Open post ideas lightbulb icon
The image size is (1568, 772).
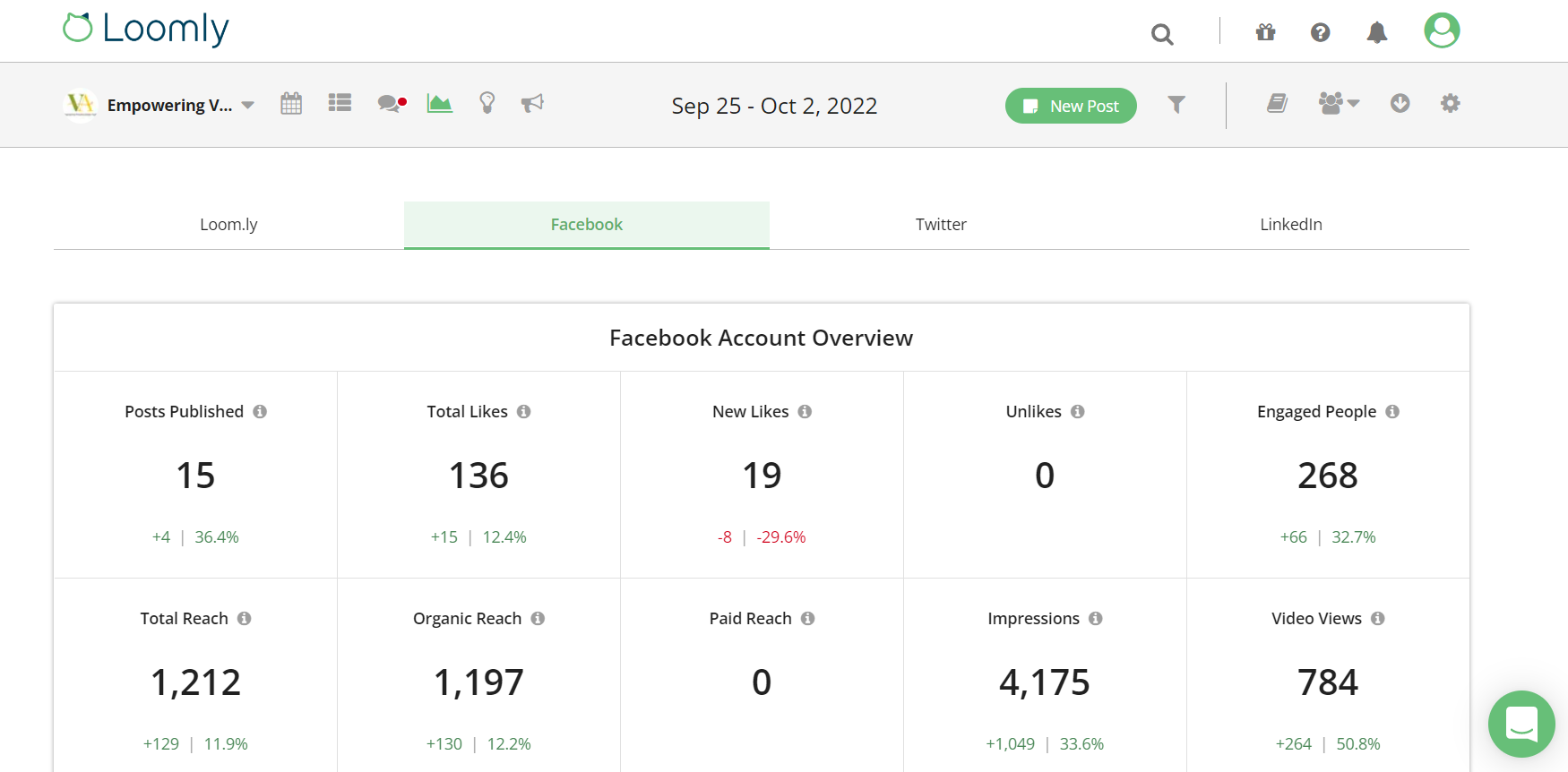pyautogui.click(x=487, y=103)
